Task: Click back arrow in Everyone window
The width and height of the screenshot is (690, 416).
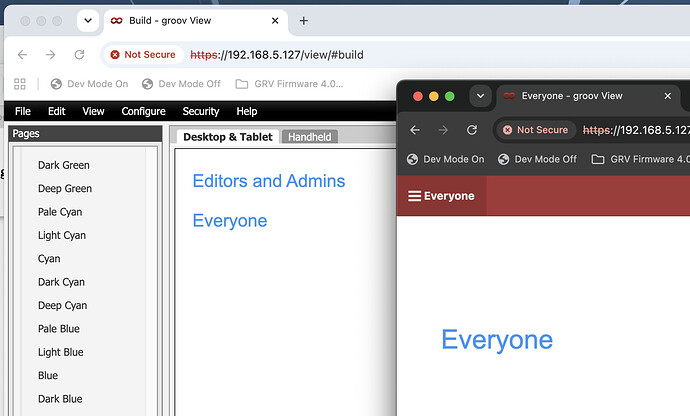Action: coord(415,130)
